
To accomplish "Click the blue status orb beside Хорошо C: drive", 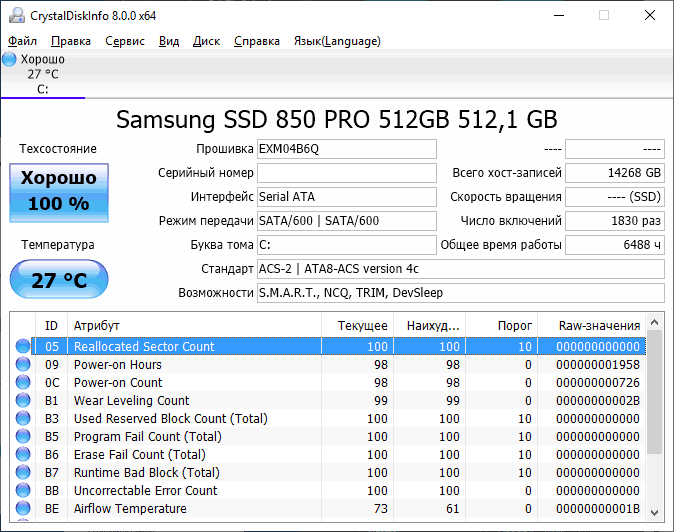I will click(x=9, y=59).
